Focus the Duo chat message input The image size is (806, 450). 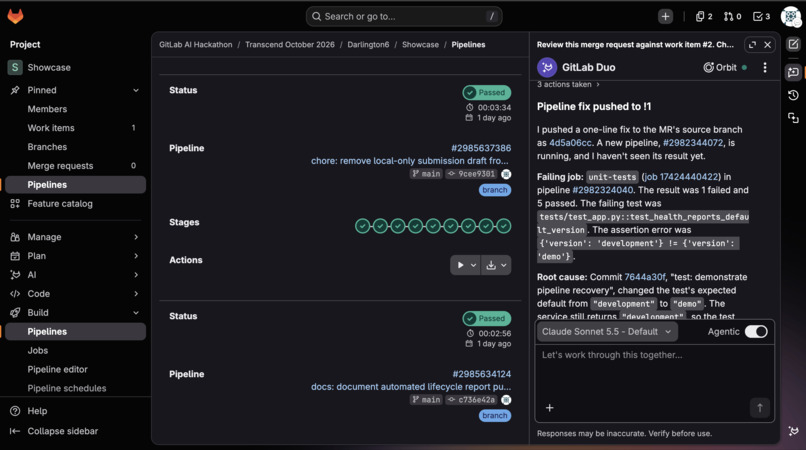(655, 373)
